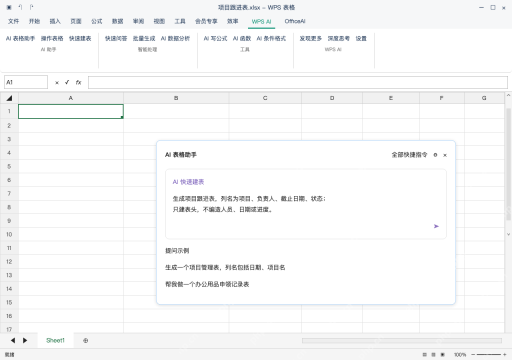
Task: Switch to the 插入 ribbon tab
Action: (x=55, y=21)
